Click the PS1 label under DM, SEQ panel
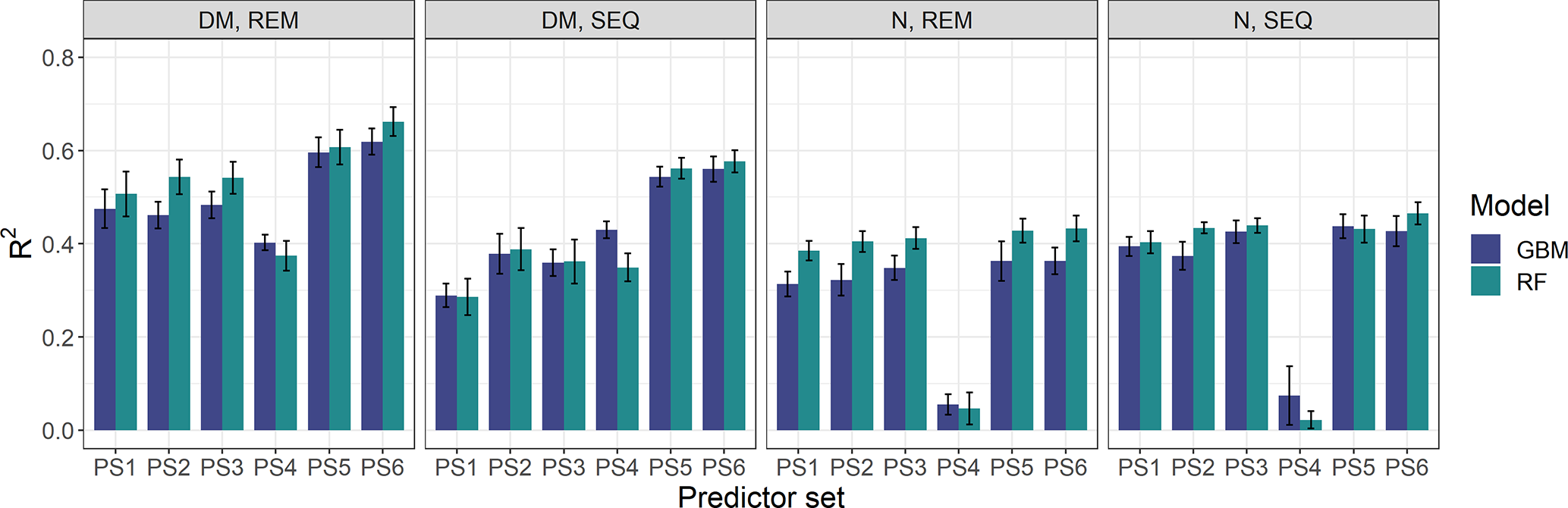The width and height of the screenshot is (1568, 508). [456, 468]
